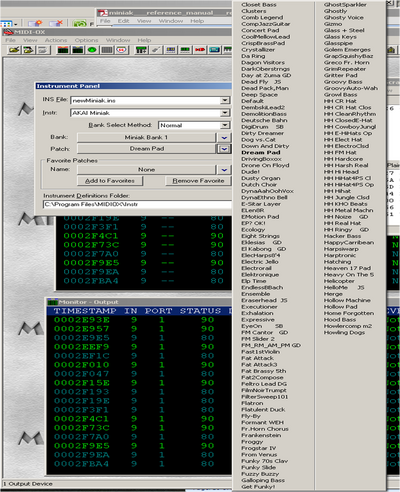Select Howling Dogs patch
Viewport: 400px width, 492px height.
tap(344, 332)
